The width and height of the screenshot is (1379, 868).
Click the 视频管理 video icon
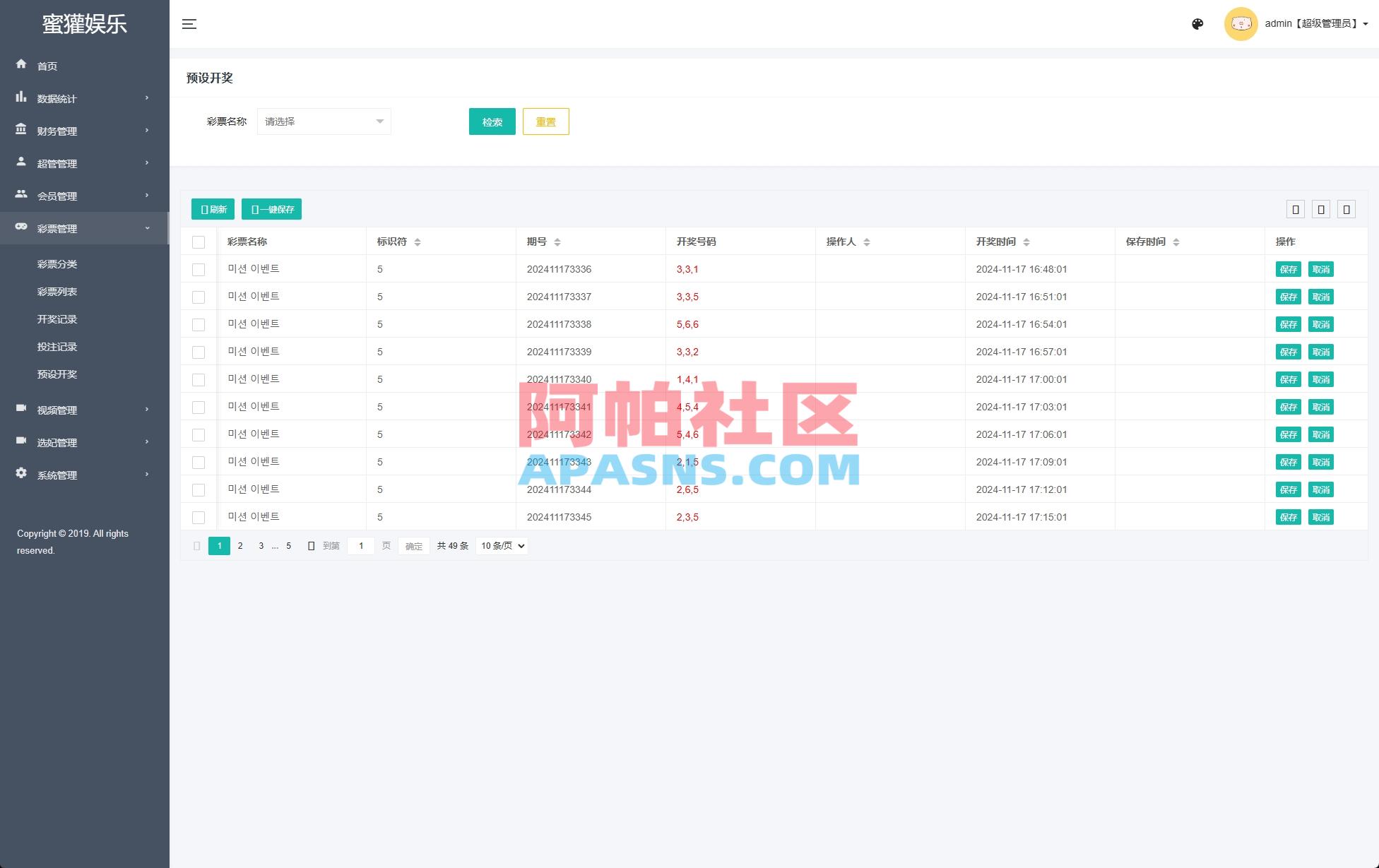click(x=21, y=410)
